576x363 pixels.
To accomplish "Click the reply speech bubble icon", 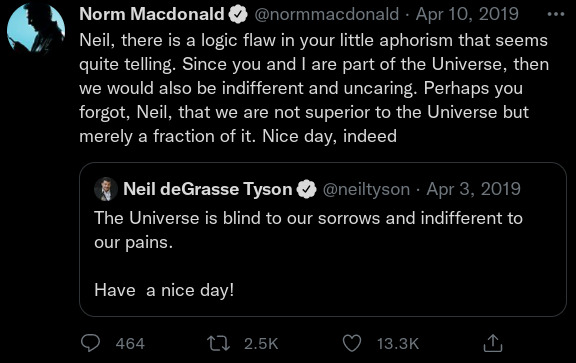I will click(90, 344).
